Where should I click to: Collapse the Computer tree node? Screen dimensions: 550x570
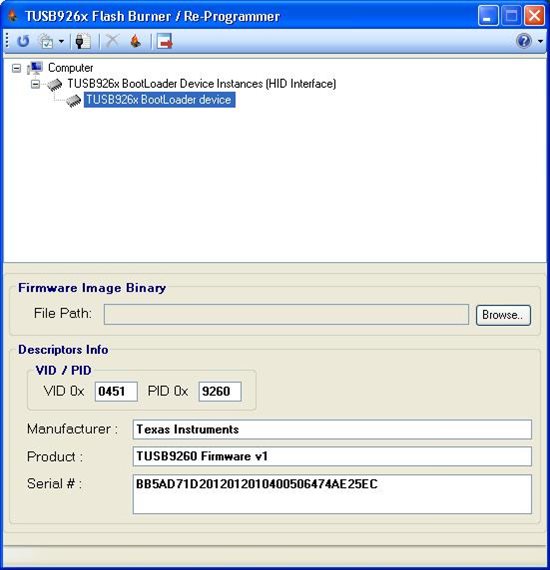(x=16, y=68)
